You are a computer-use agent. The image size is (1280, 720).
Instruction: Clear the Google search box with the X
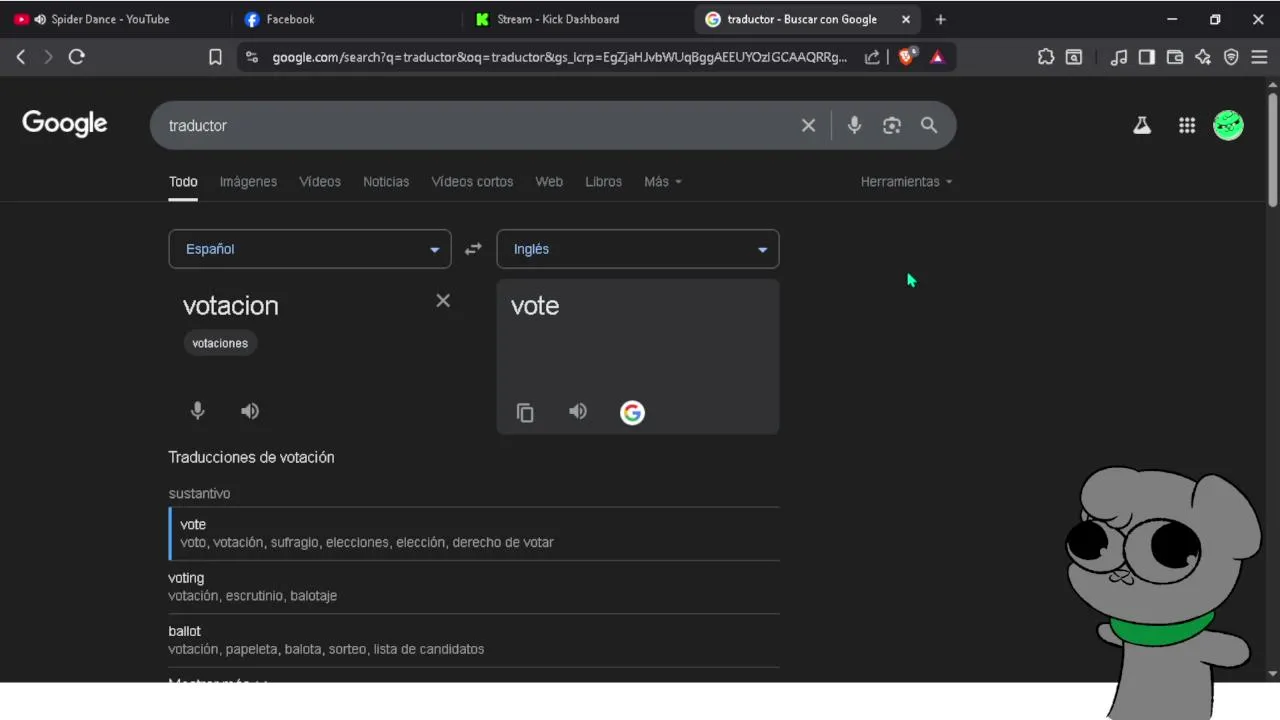[x=808, y=125]
